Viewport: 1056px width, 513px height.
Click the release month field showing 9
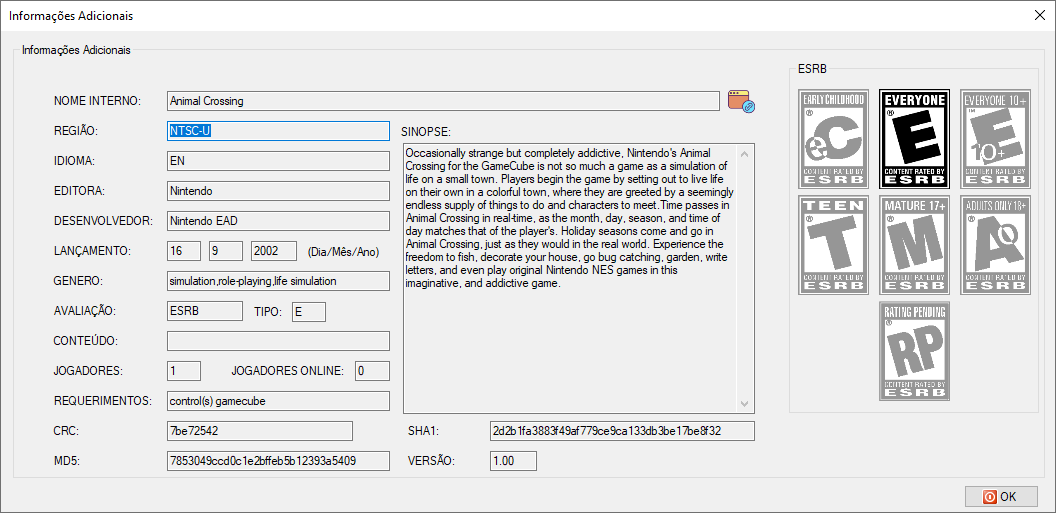226,251
